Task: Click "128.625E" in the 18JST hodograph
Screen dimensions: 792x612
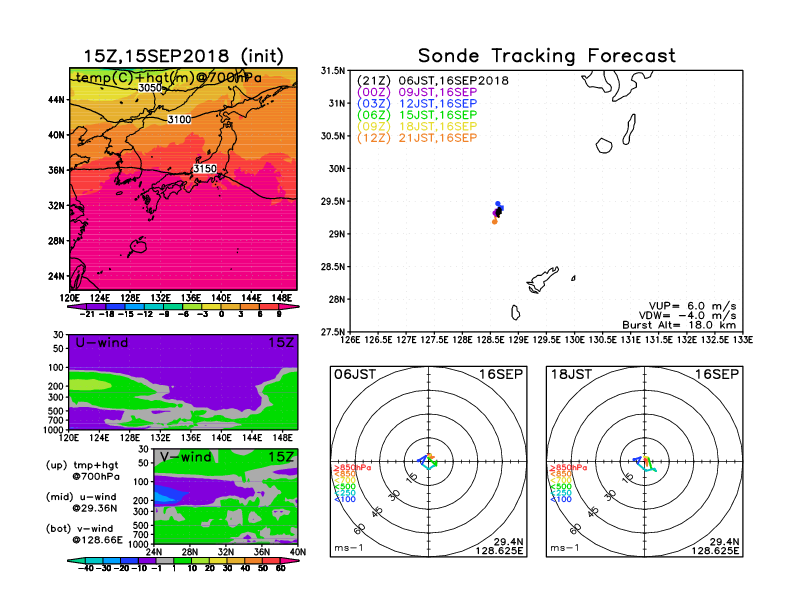Action: [x=715, y=551]
